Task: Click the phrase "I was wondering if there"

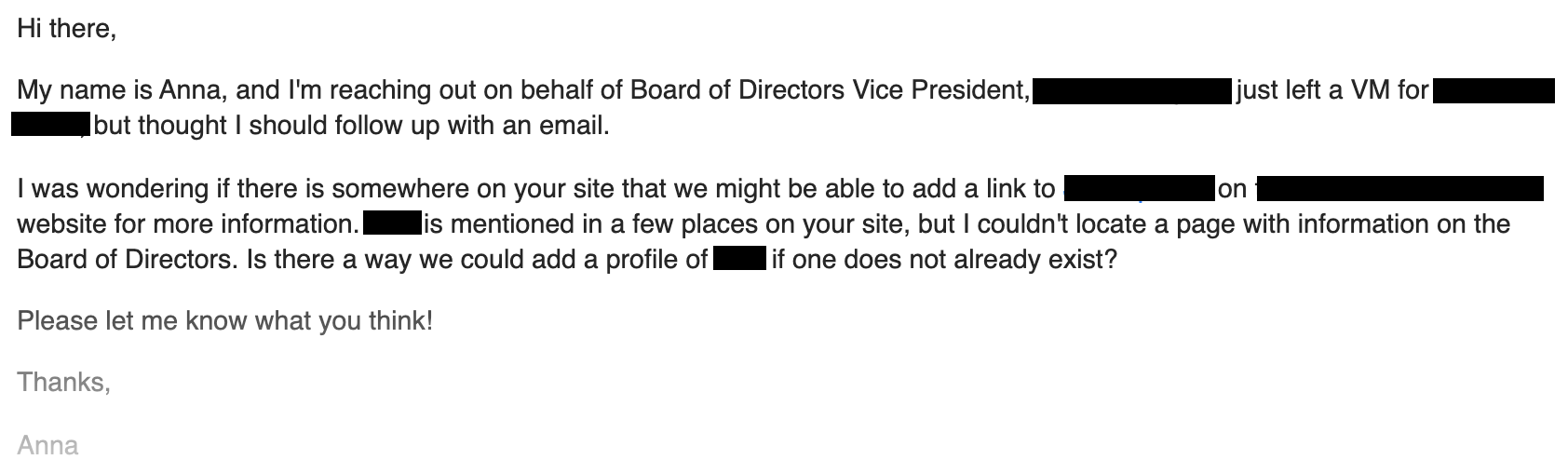Action: 170,189
